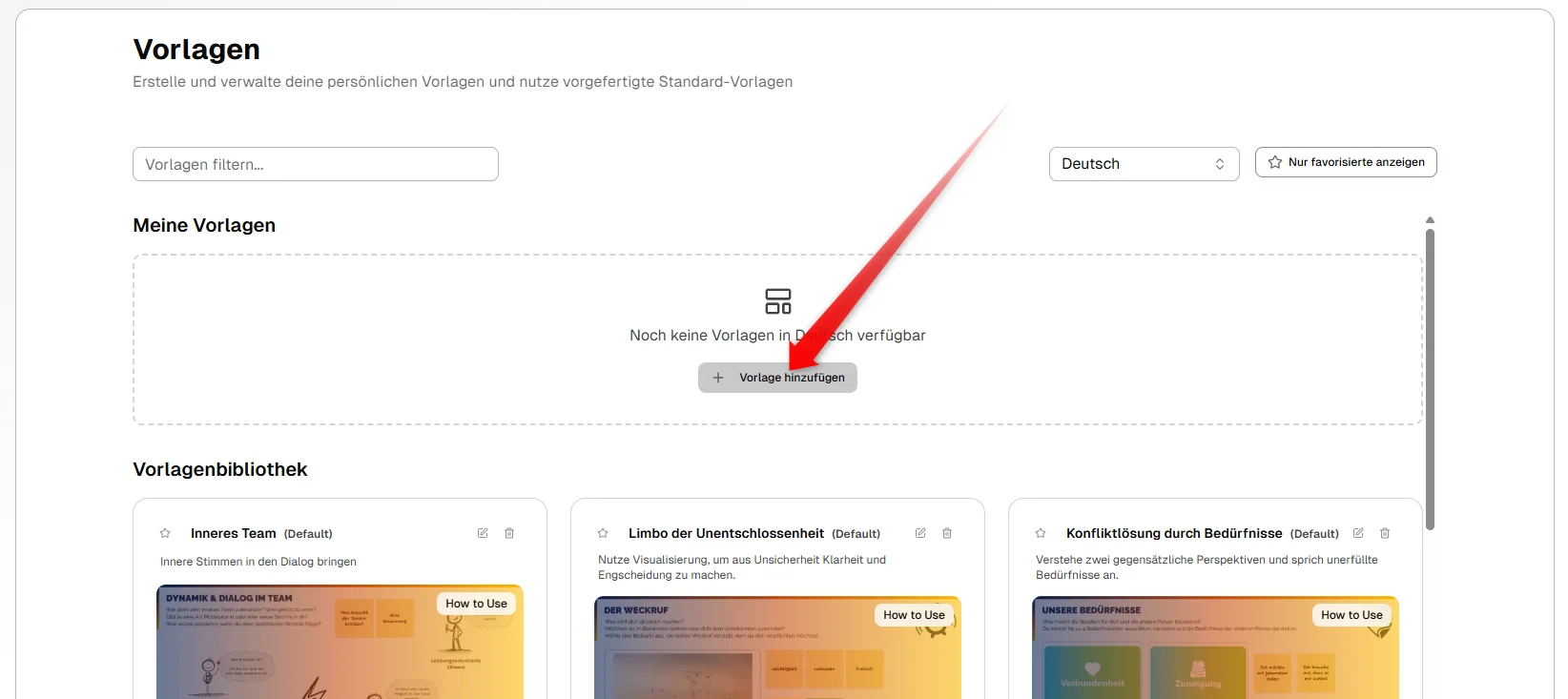1568x699 pixels.
Task: Edit Konfliktlösung durch Bedürfnisse template
Action: coord(1358,533)
